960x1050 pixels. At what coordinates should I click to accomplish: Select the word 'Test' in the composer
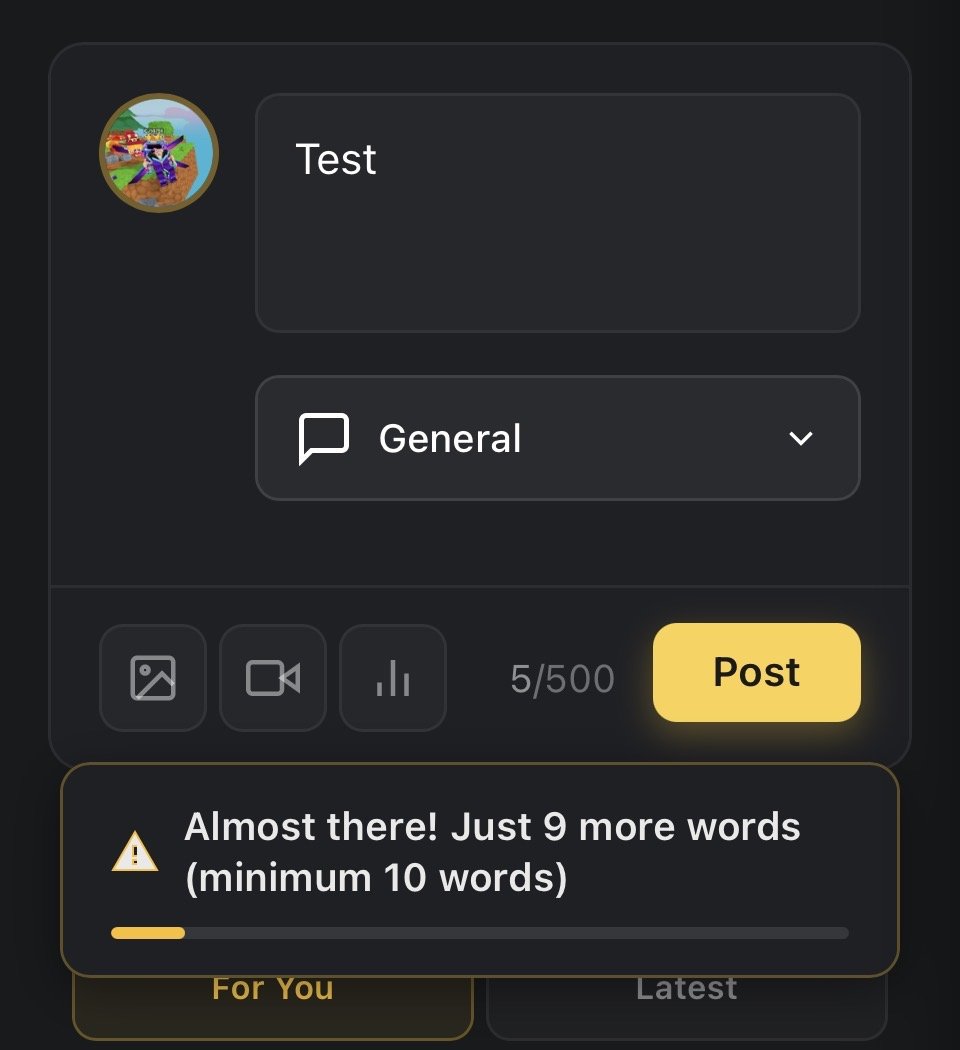336,158
